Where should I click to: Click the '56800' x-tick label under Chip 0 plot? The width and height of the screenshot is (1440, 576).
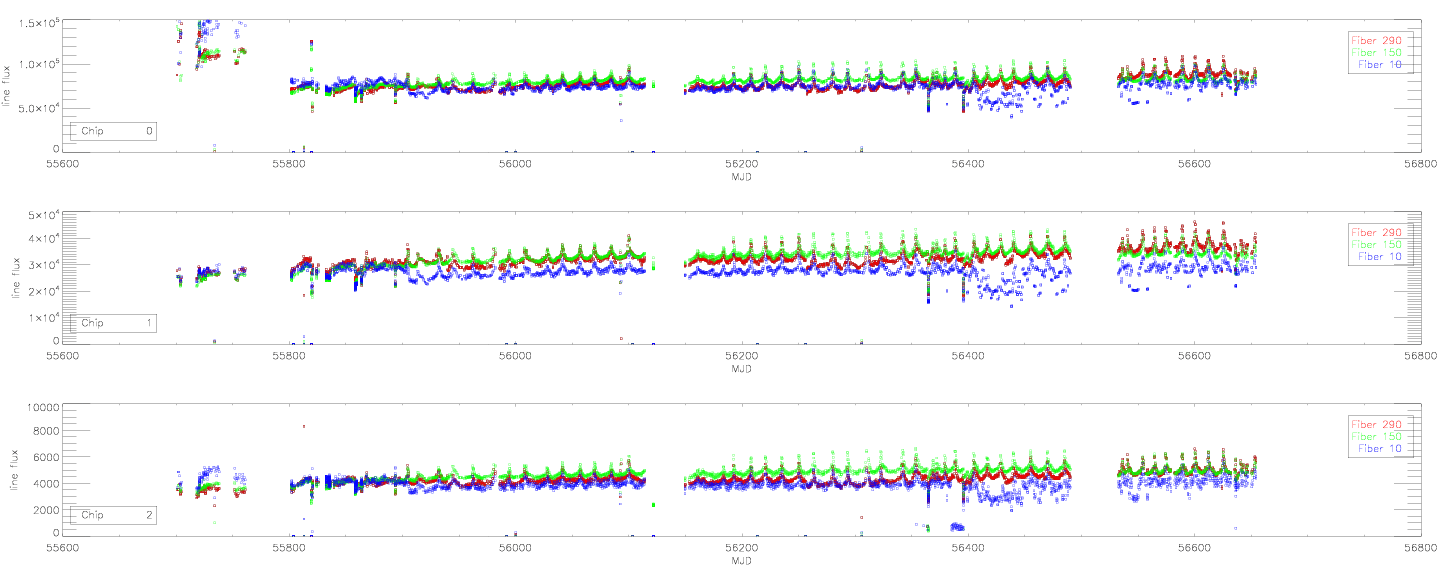(1421, 164)
